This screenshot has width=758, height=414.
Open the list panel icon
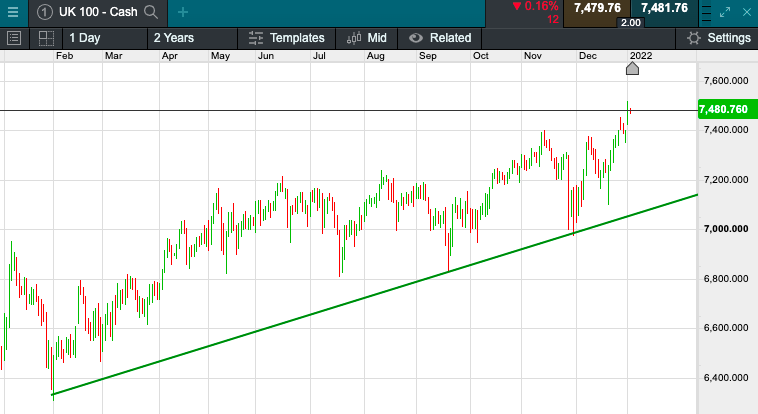click(14, 38)
